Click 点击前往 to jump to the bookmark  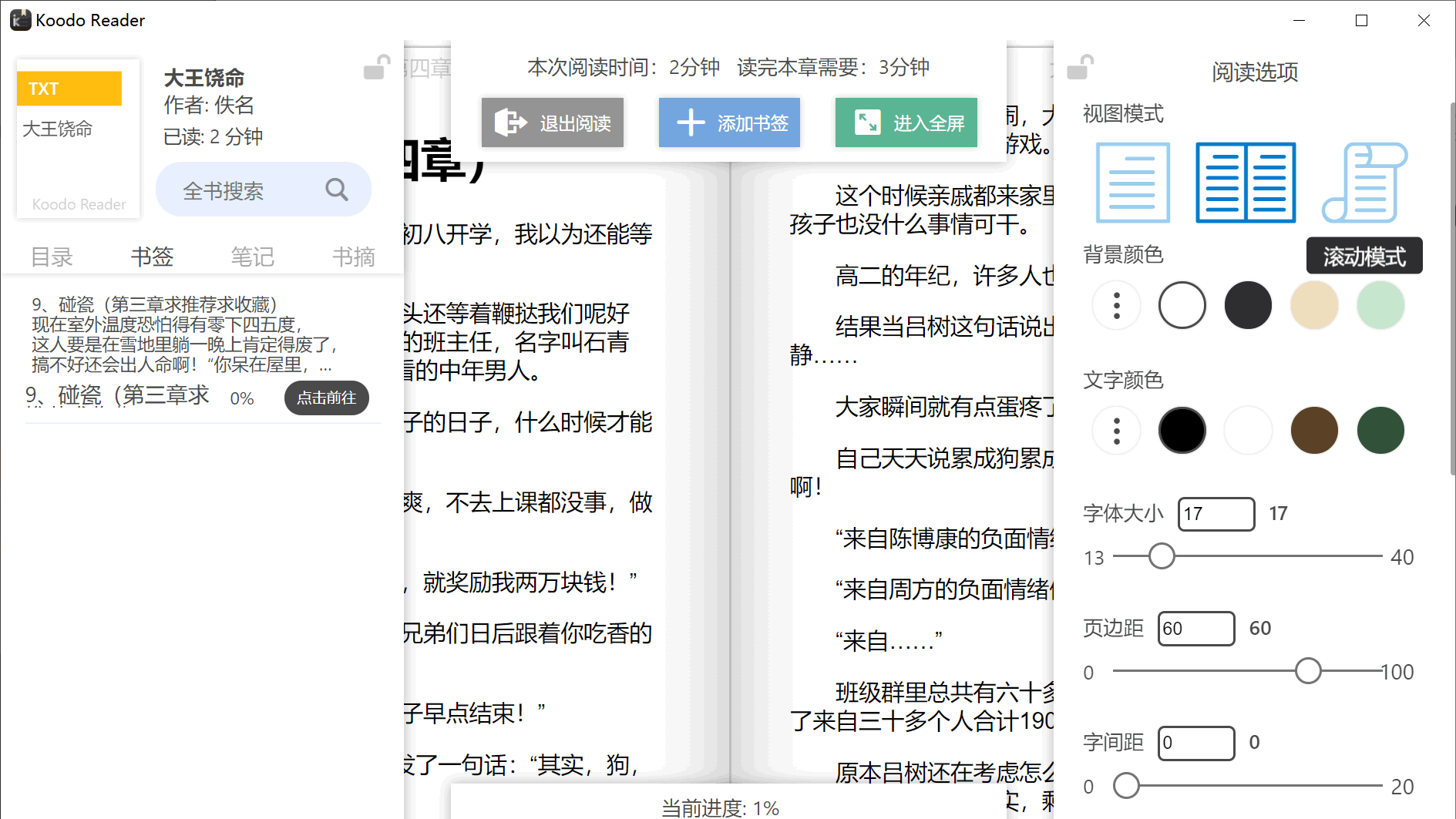(326, 398)
